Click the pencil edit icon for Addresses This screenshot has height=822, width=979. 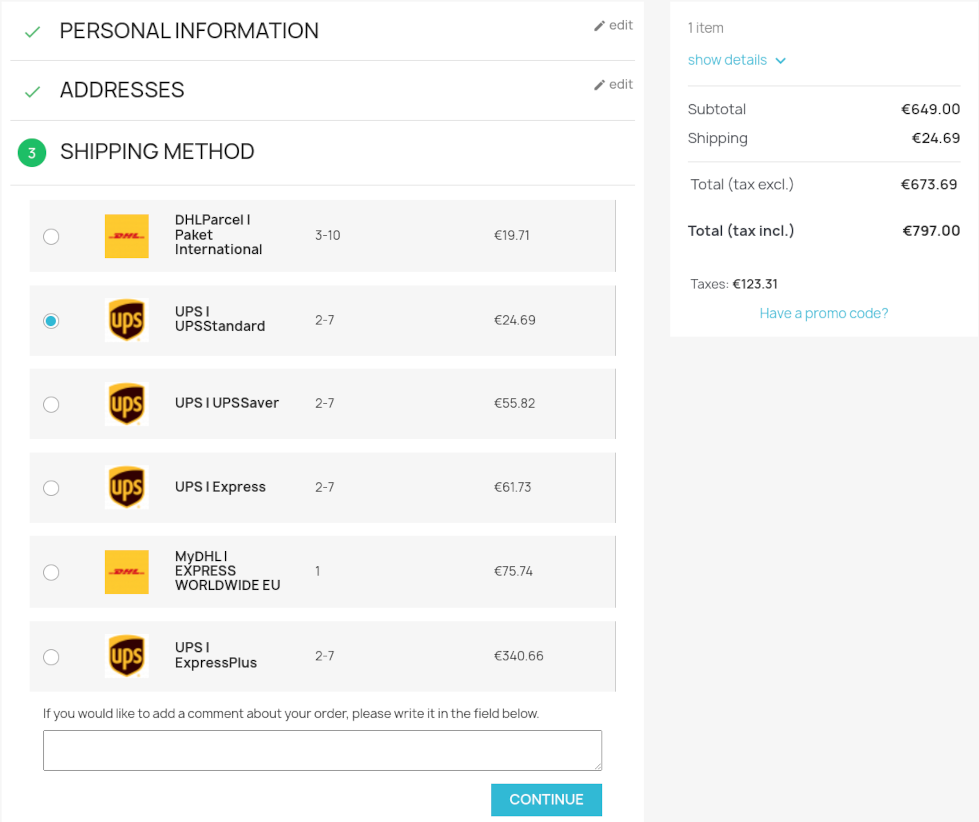tap(600, 85)
